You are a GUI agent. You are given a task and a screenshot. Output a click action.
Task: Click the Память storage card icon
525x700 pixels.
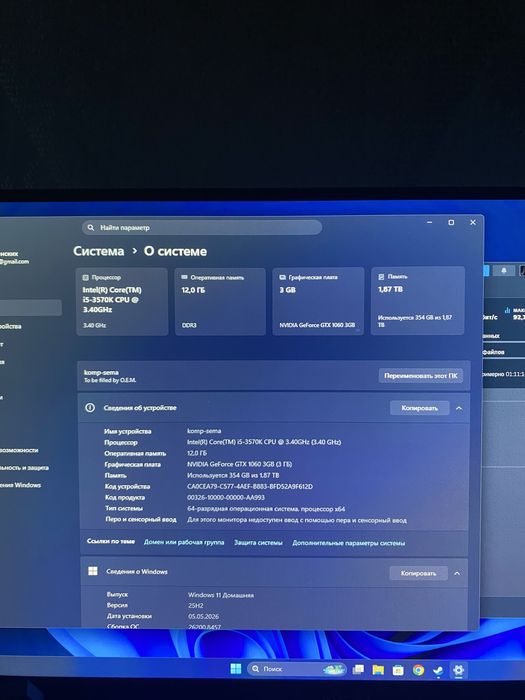pyautogui.click(x=381, y=277)
